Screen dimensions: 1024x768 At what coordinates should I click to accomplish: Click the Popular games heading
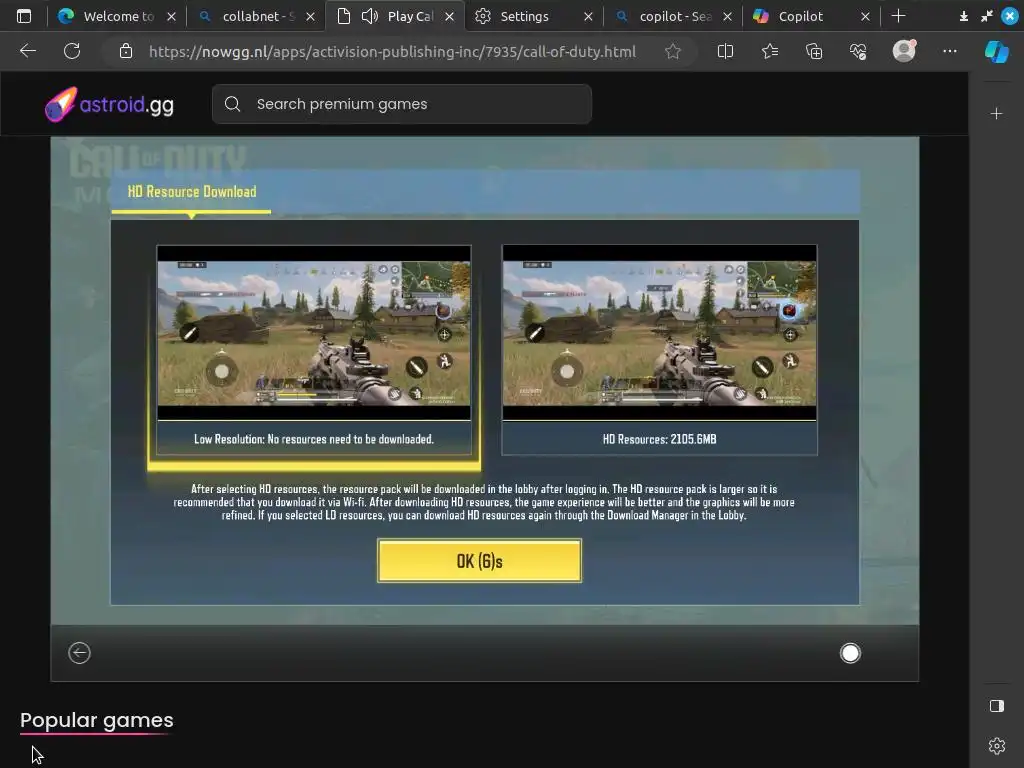tap(97, 720)
